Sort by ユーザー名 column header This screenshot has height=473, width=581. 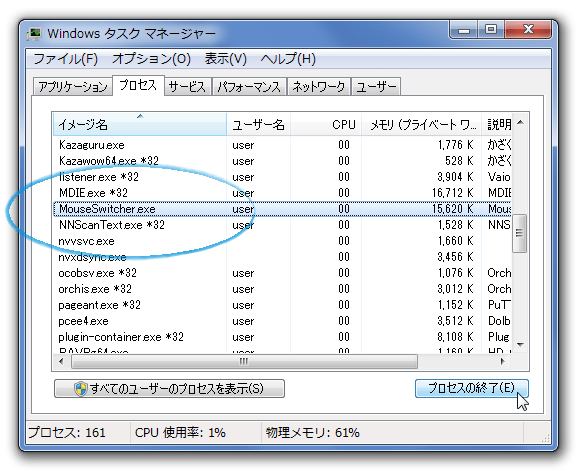(258, 124)
